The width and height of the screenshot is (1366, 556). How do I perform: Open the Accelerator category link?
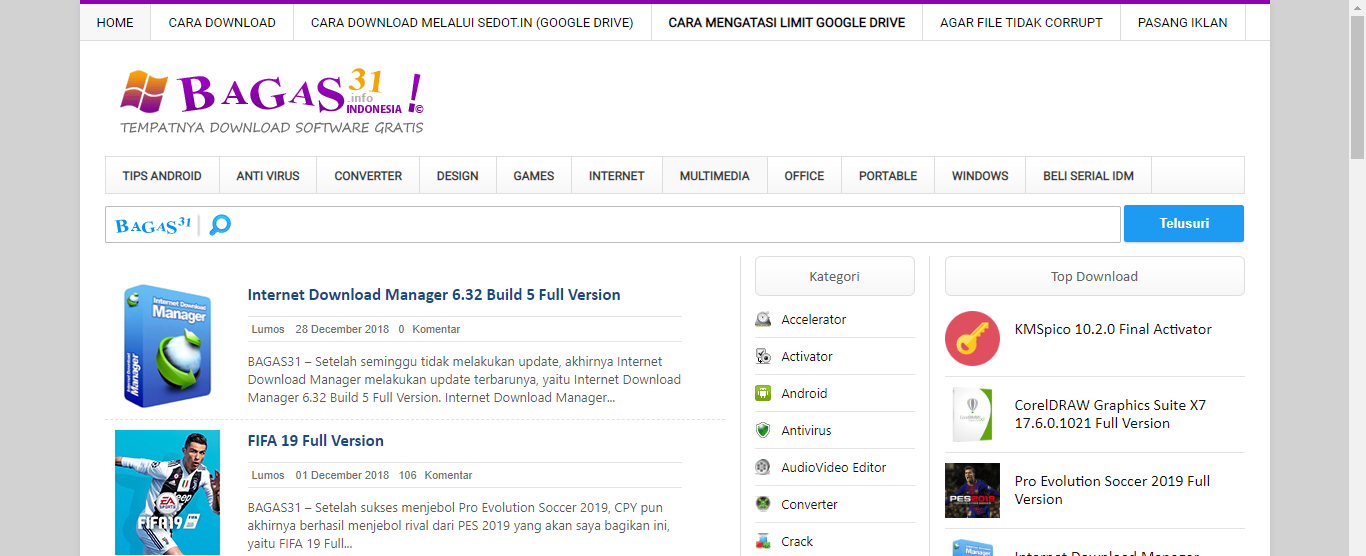pos(814,320)
